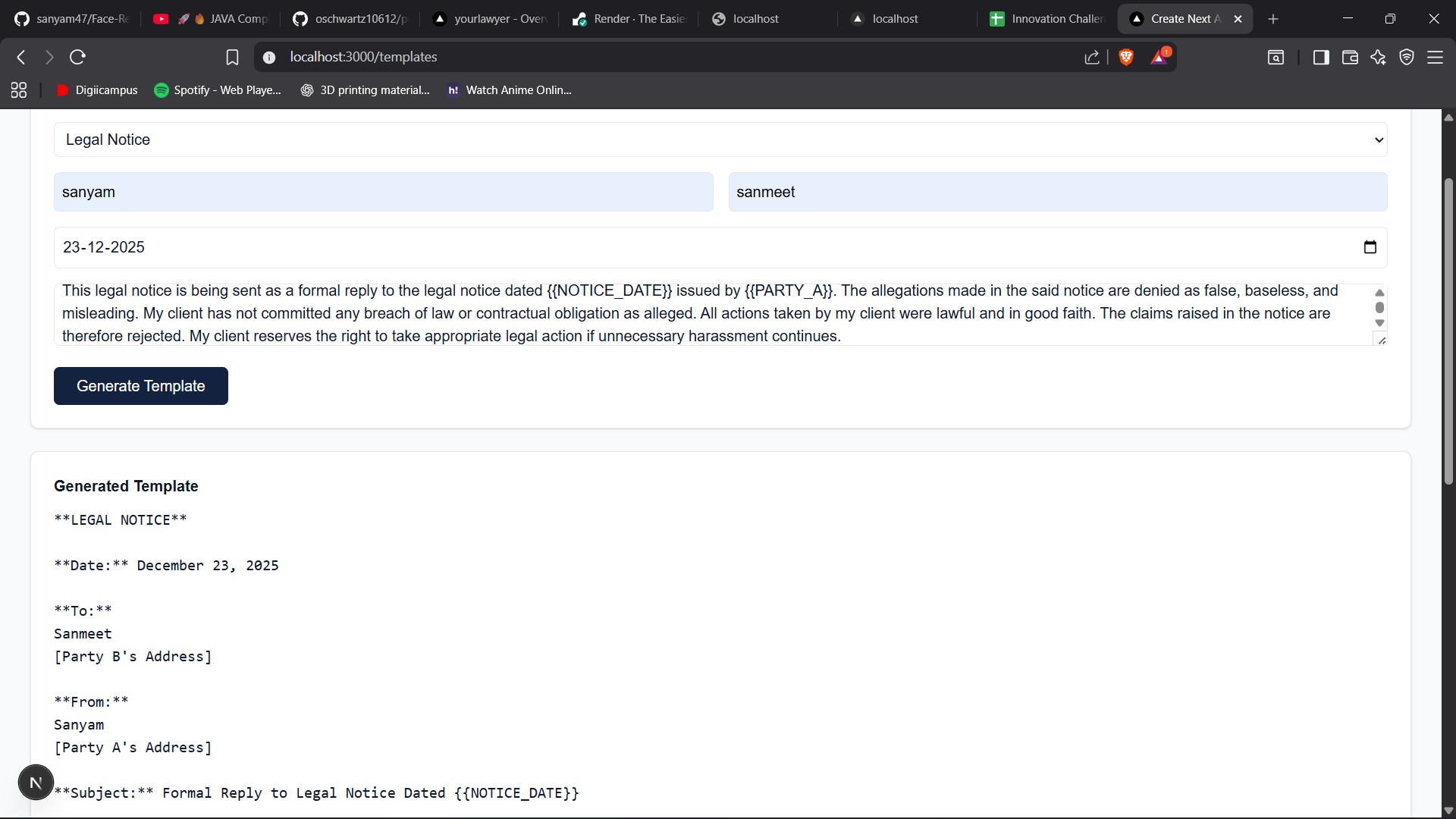Switch to the Render tab
This screenshot has width=1456, height=819.
coord(629,19)
